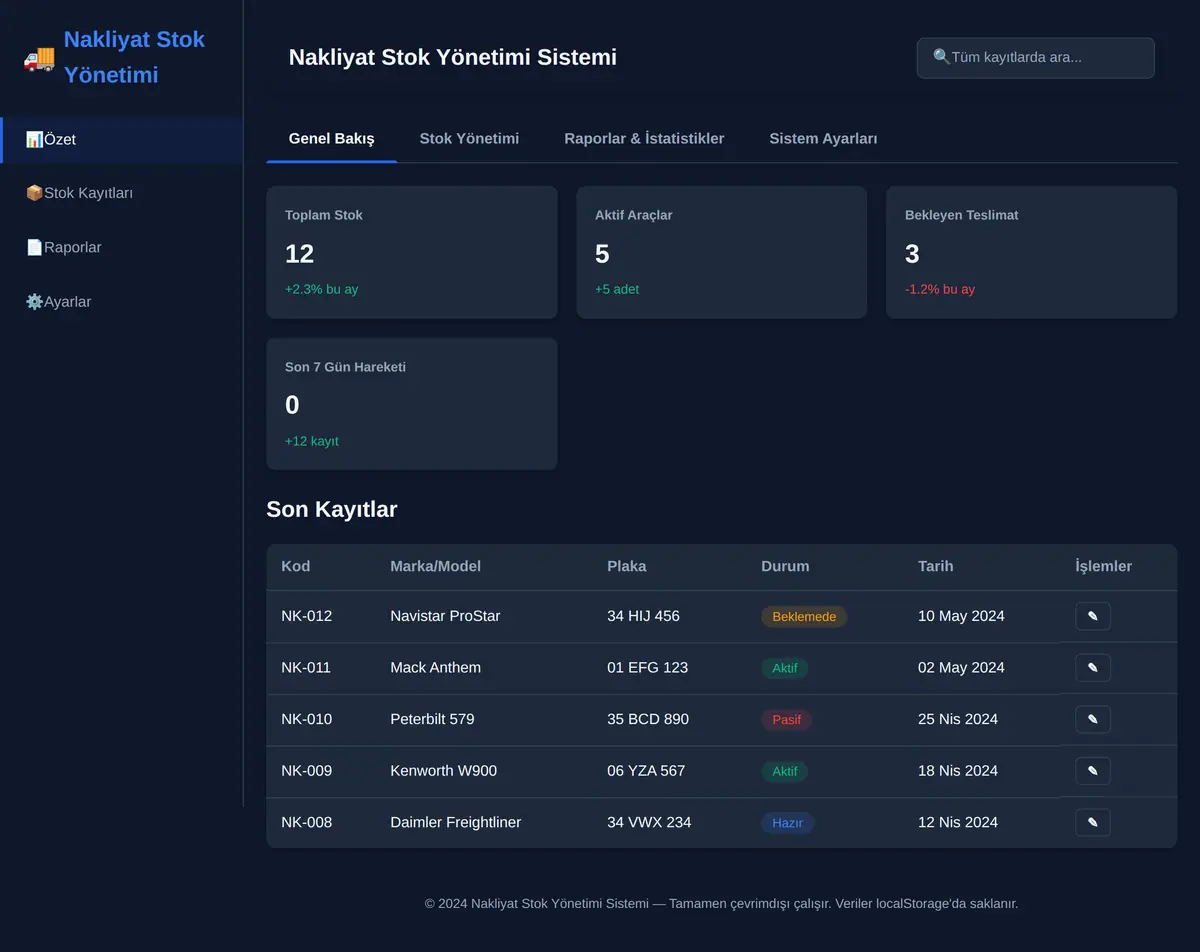The width and height of the screenshot is (1200, 952).
Task: Select Özet in the sidebar
Action: 122,140
